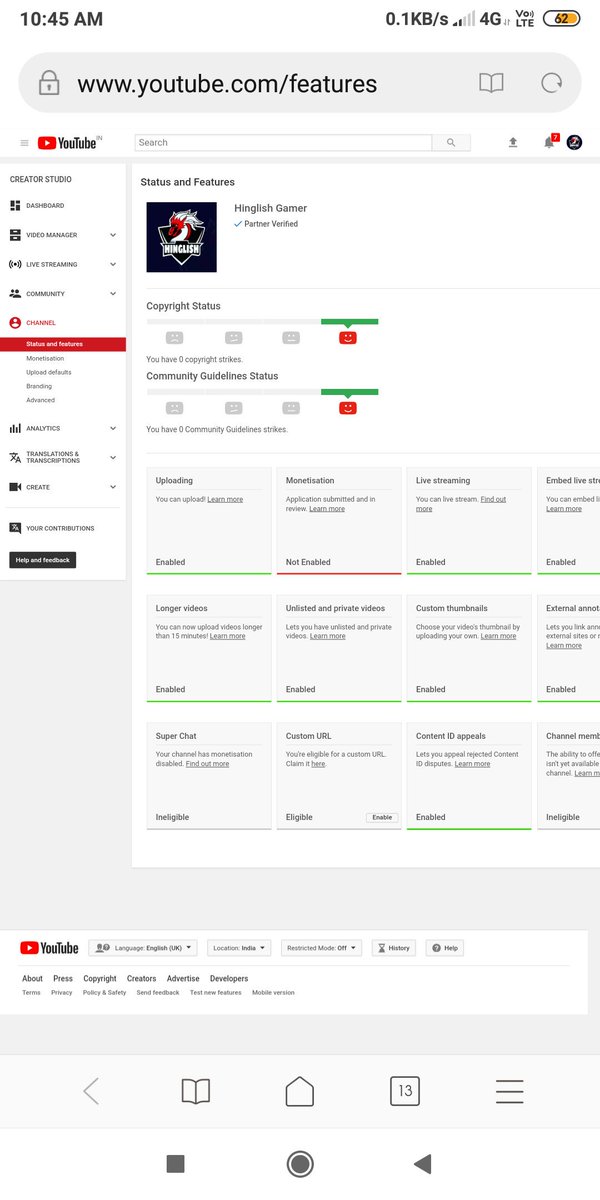
Task: Open Dashboard from sidebar
Action: (x=45, y=205)
